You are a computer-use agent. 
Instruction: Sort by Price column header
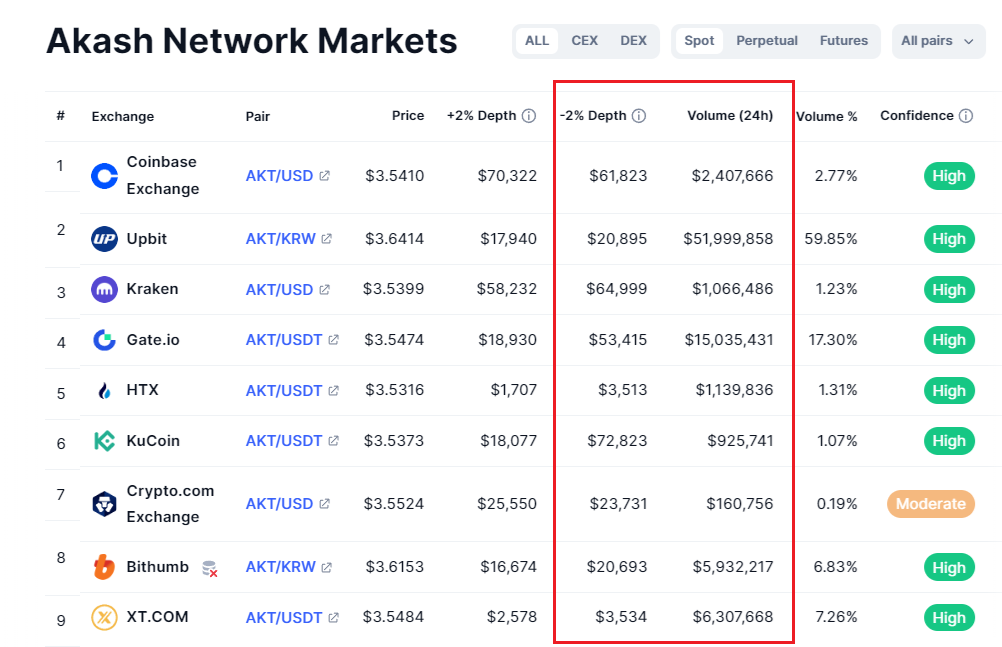point(408,116)
